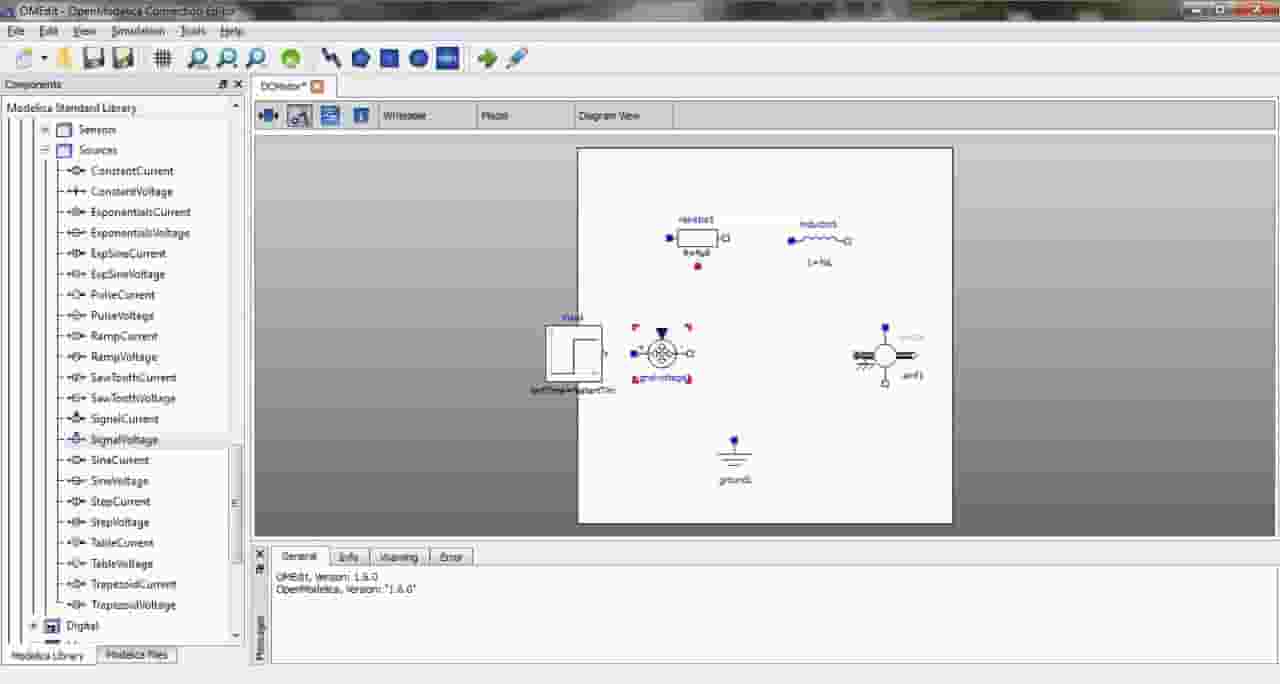Click the green check model icon
Viewport: 1280px width, 684px height.
point(290,58)
